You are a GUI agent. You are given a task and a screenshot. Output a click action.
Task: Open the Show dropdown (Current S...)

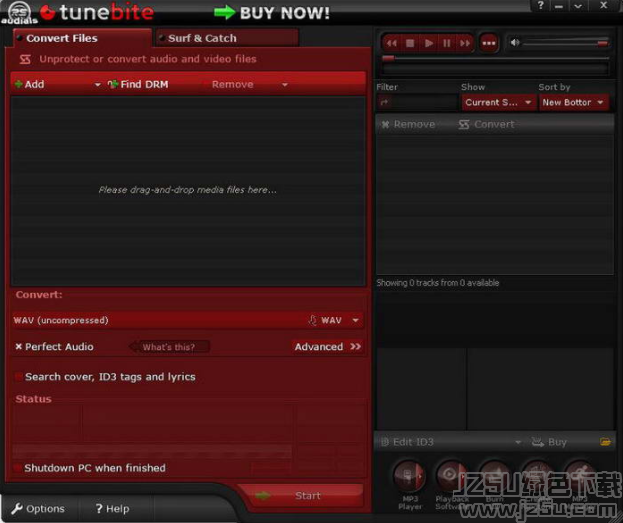[x=498, y=103]
